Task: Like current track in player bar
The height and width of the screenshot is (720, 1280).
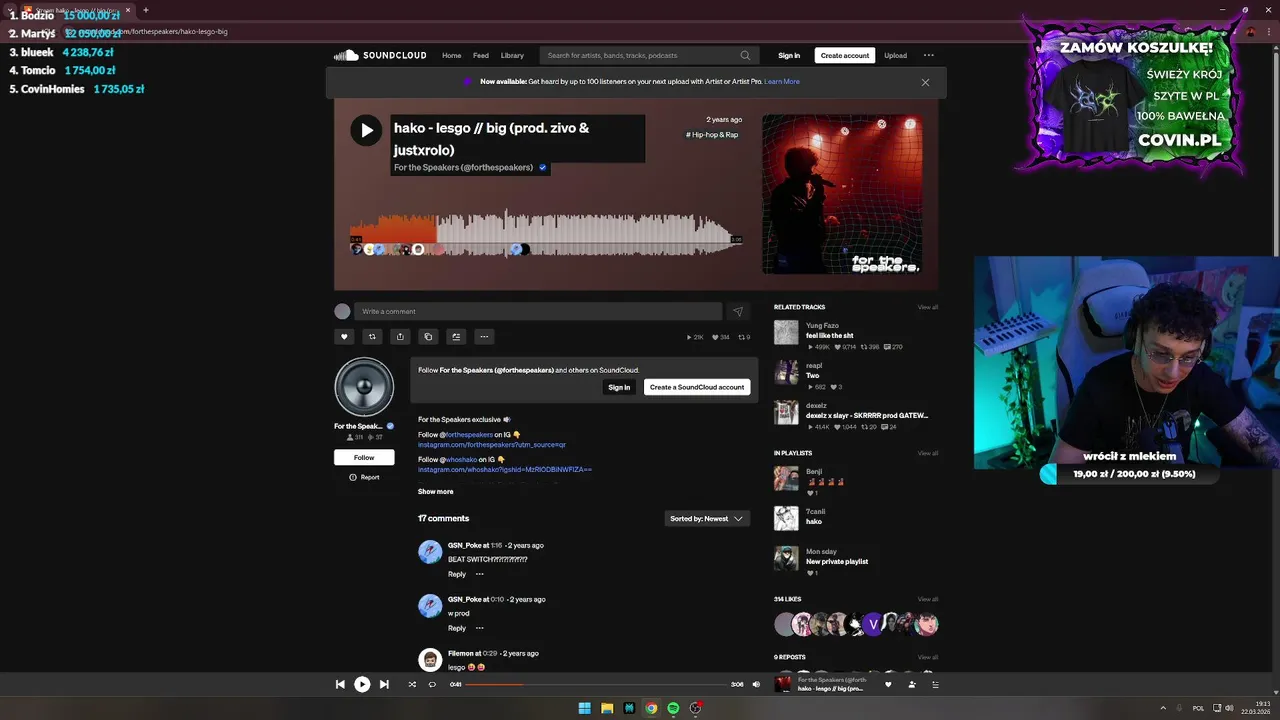Action: [888, 684]
